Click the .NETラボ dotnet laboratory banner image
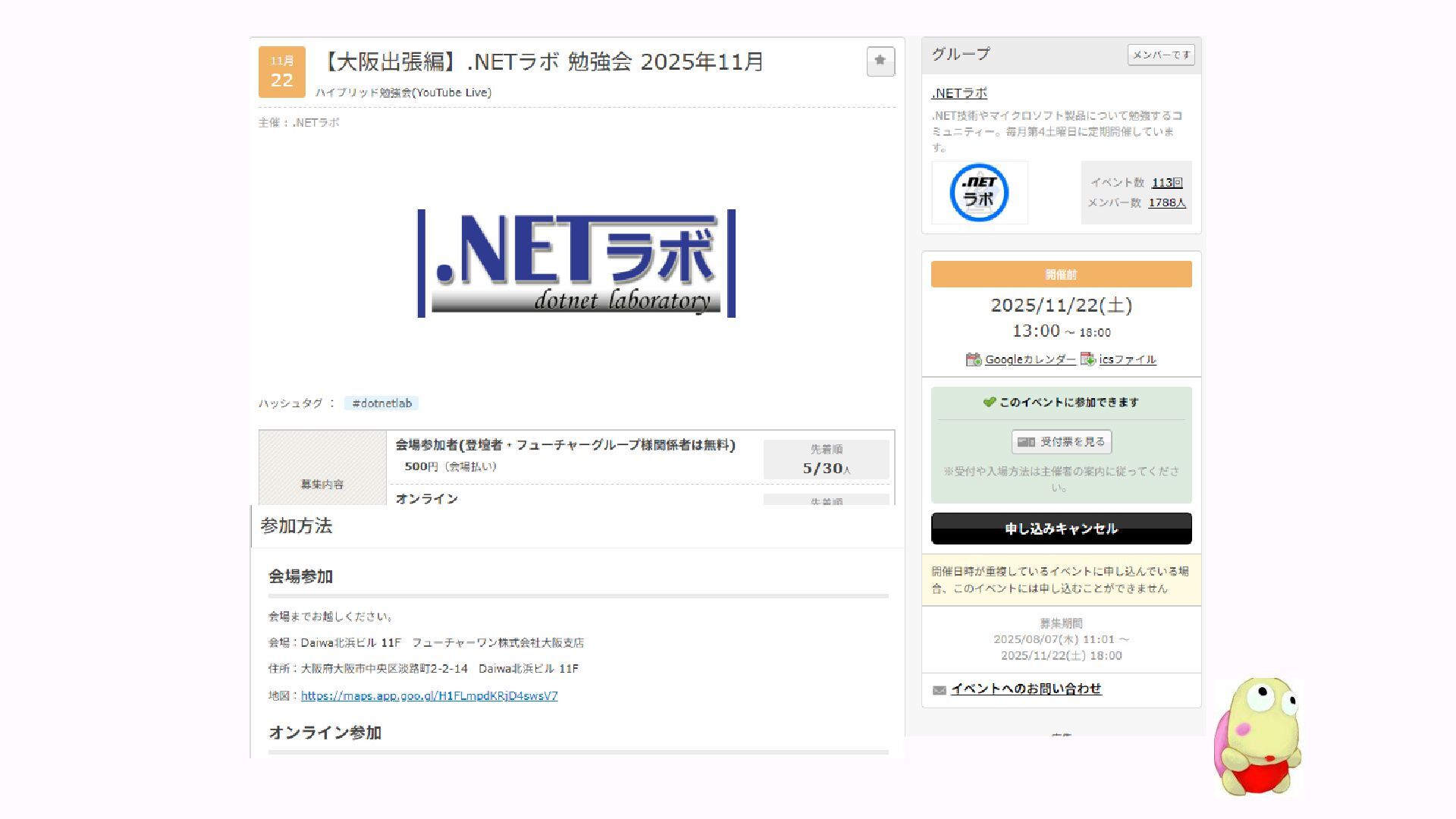 pos(576,263)
